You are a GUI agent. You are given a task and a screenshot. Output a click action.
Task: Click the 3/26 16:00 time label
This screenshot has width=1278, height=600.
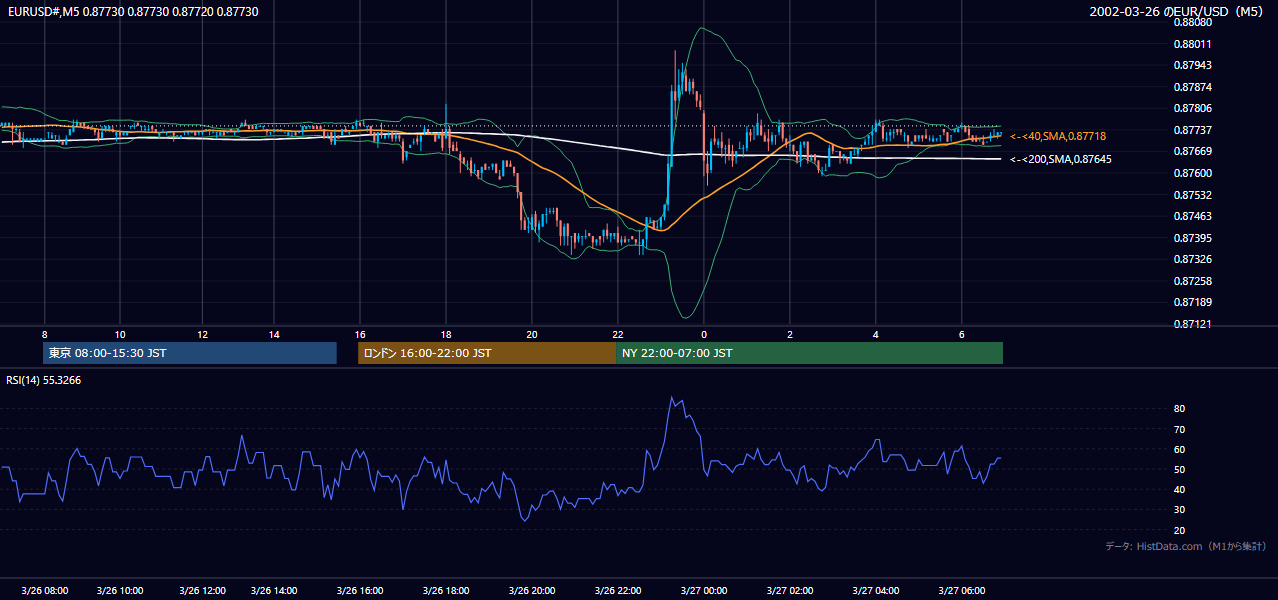(x=360, y=590)
